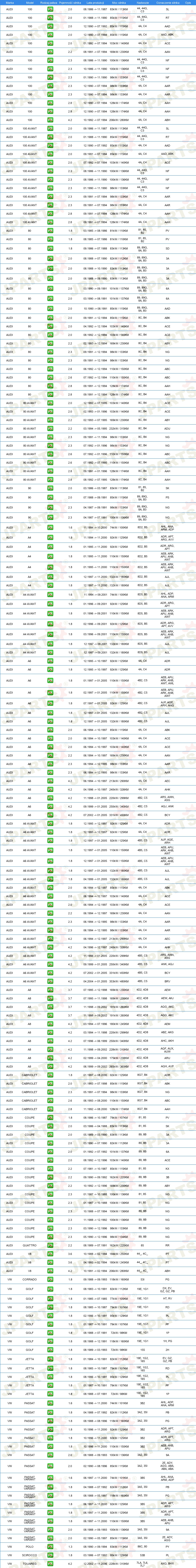
Task: Click the Lata produkcji column header
Action: point(95,3)
